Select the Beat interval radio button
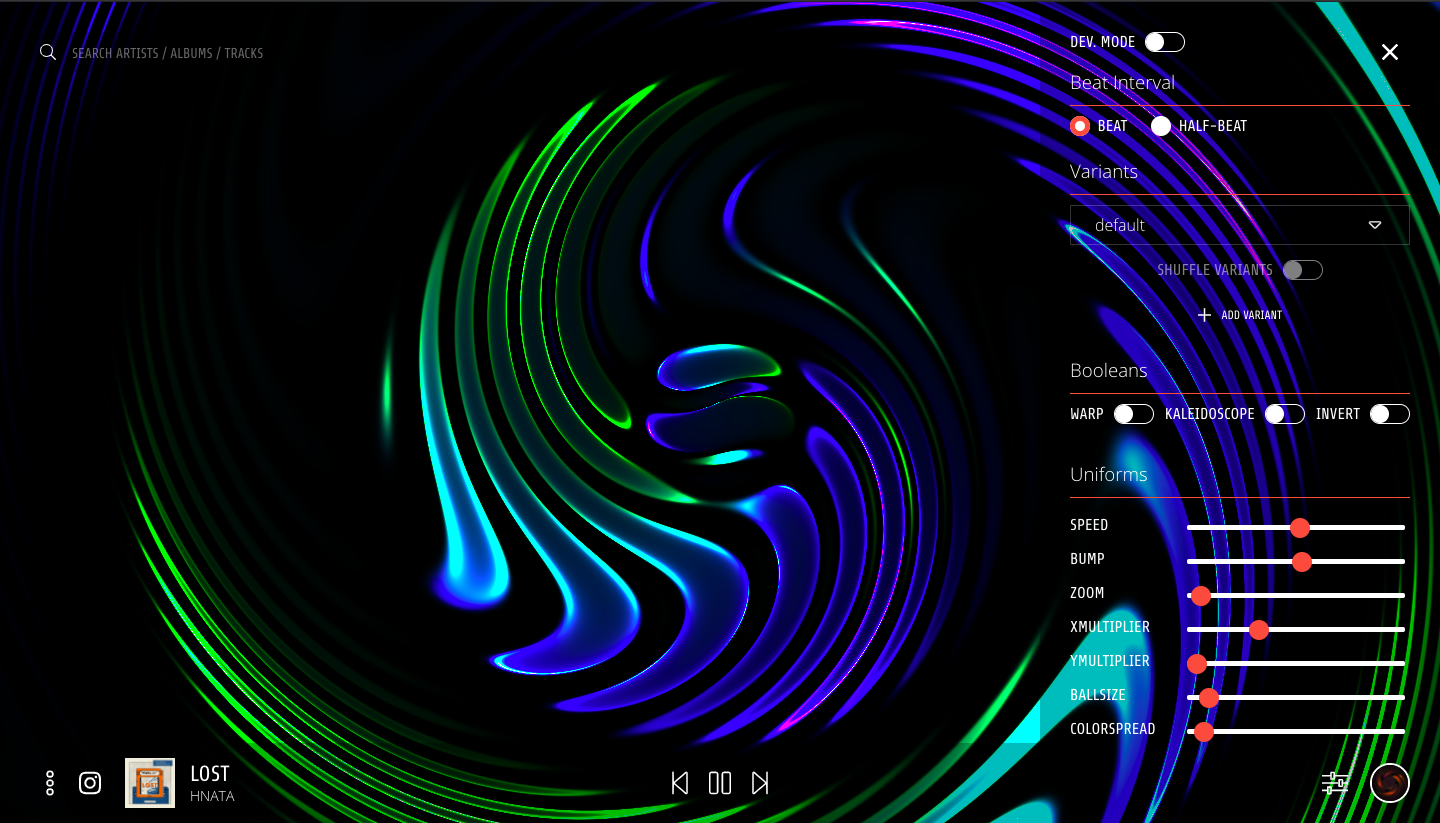 click(x=1080, y=126)
